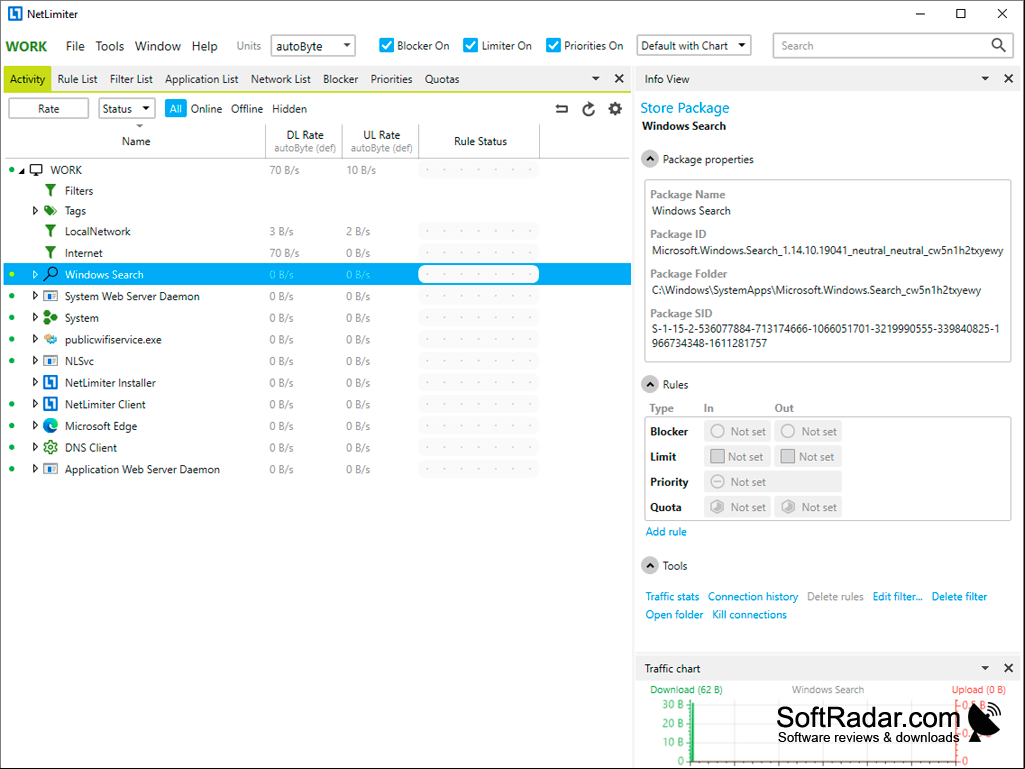Click the System Web Server Daemon icon
This screenshot has width=1025, height=769.
pos(50,296)
